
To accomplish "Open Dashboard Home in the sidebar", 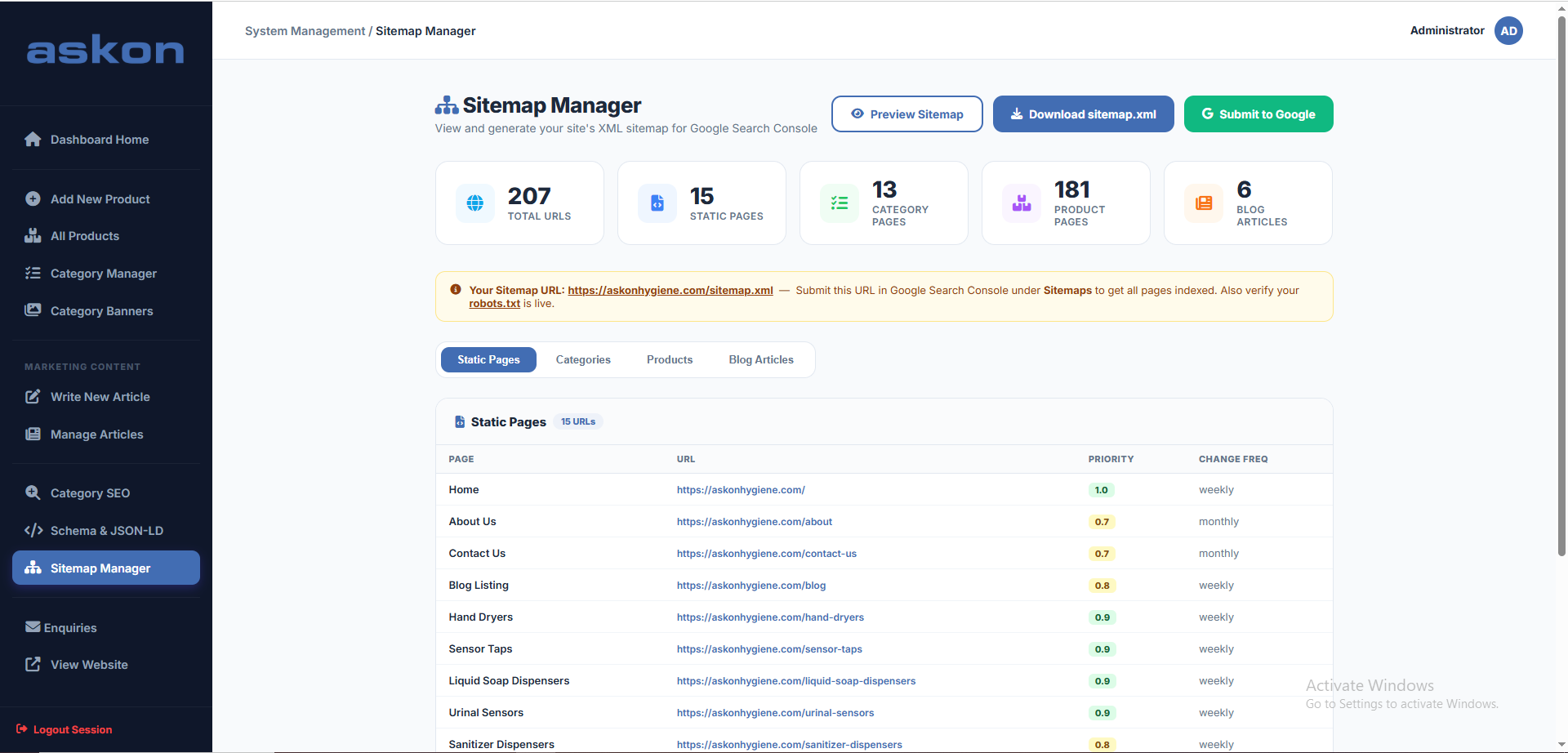I will coord(106,140).
